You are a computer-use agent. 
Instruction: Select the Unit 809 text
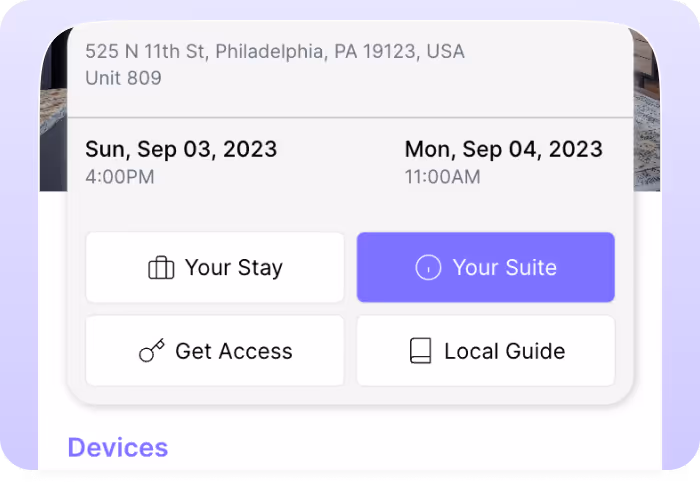pos(123,77)
